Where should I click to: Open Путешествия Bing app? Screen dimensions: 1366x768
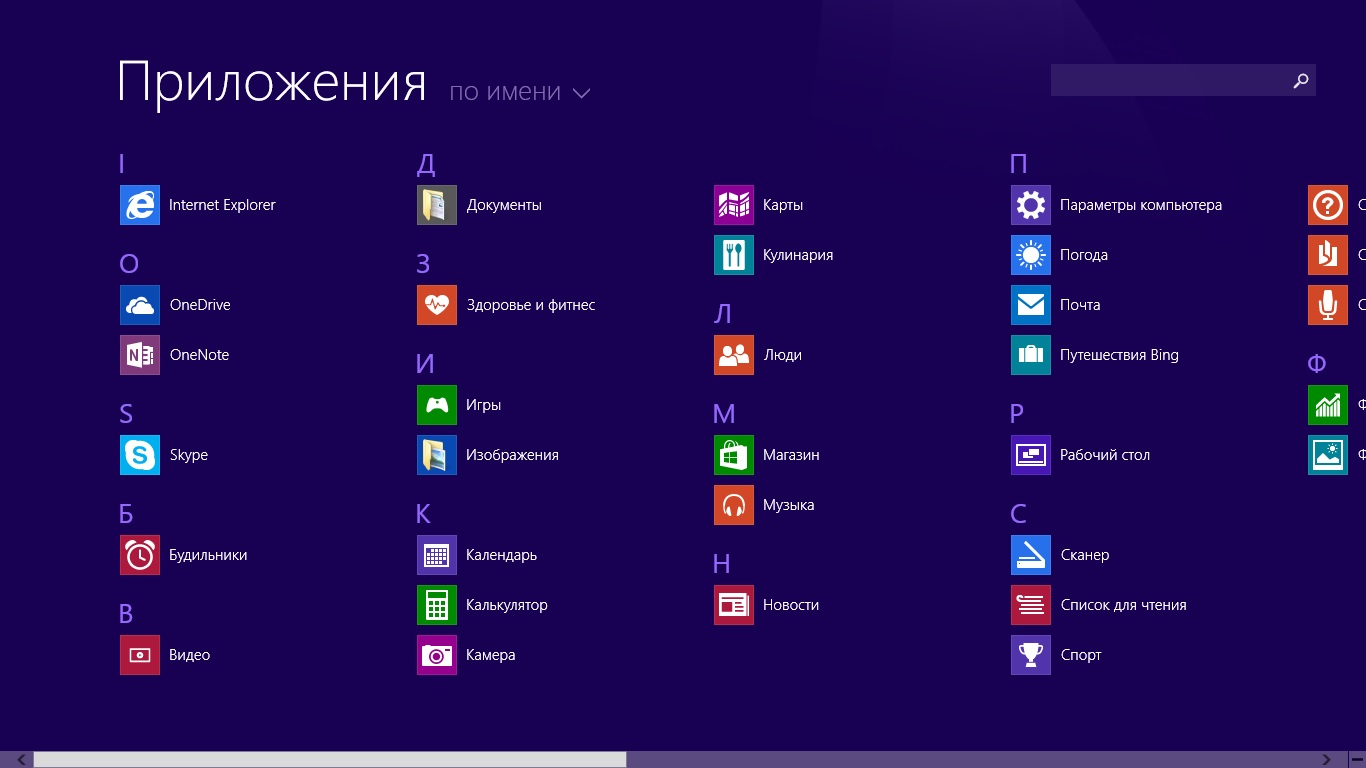(1096, 355)
